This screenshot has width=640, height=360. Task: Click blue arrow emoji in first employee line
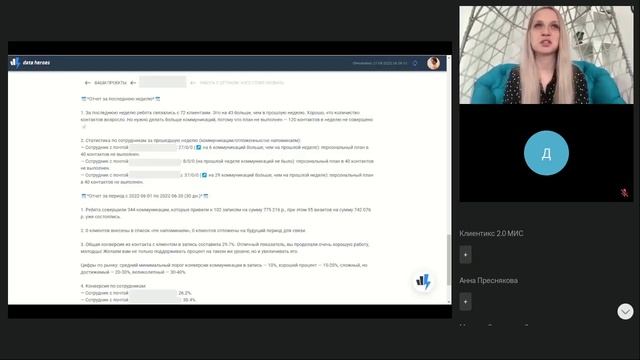pyautogui.click(x=199, y=147)
